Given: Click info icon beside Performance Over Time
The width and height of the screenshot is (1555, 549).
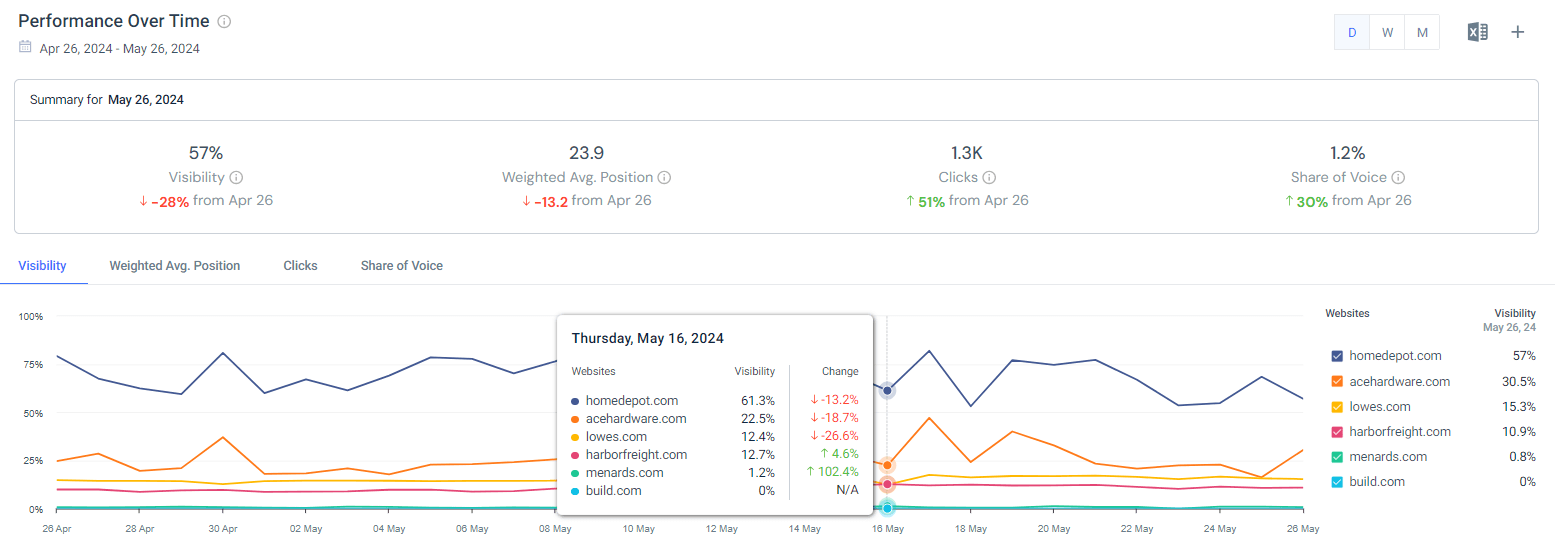Looking at the screenshot, I should pos(224,21).
